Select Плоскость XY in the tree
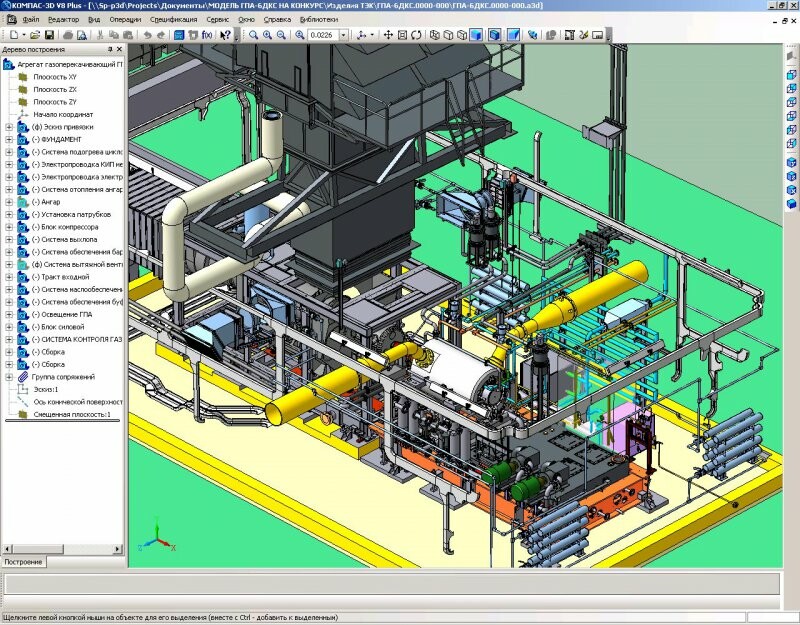The width and height of the screenshot is (800, 625). 54,77
